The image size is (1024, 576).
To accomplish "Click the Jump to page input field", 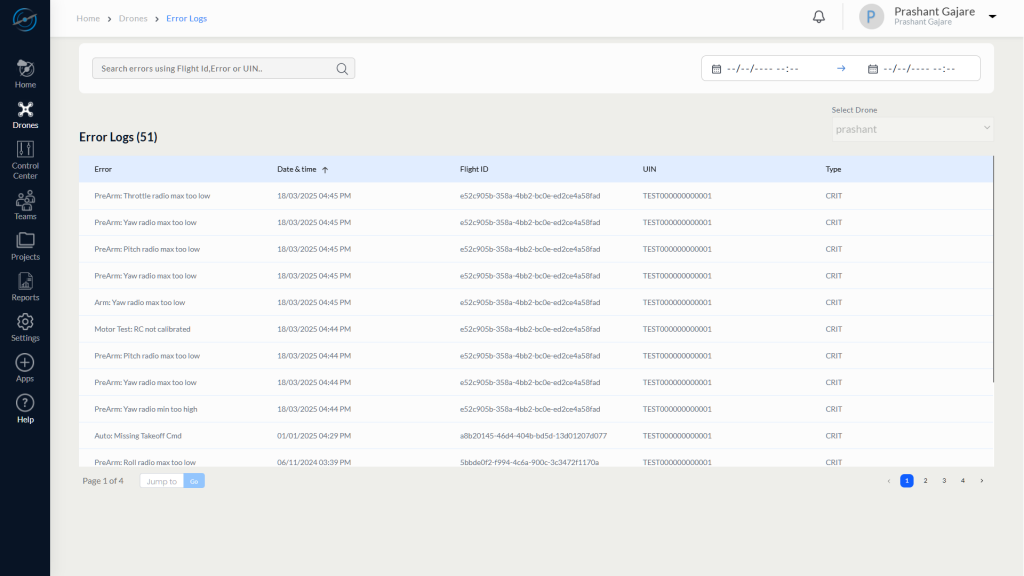I will point(161,480).
